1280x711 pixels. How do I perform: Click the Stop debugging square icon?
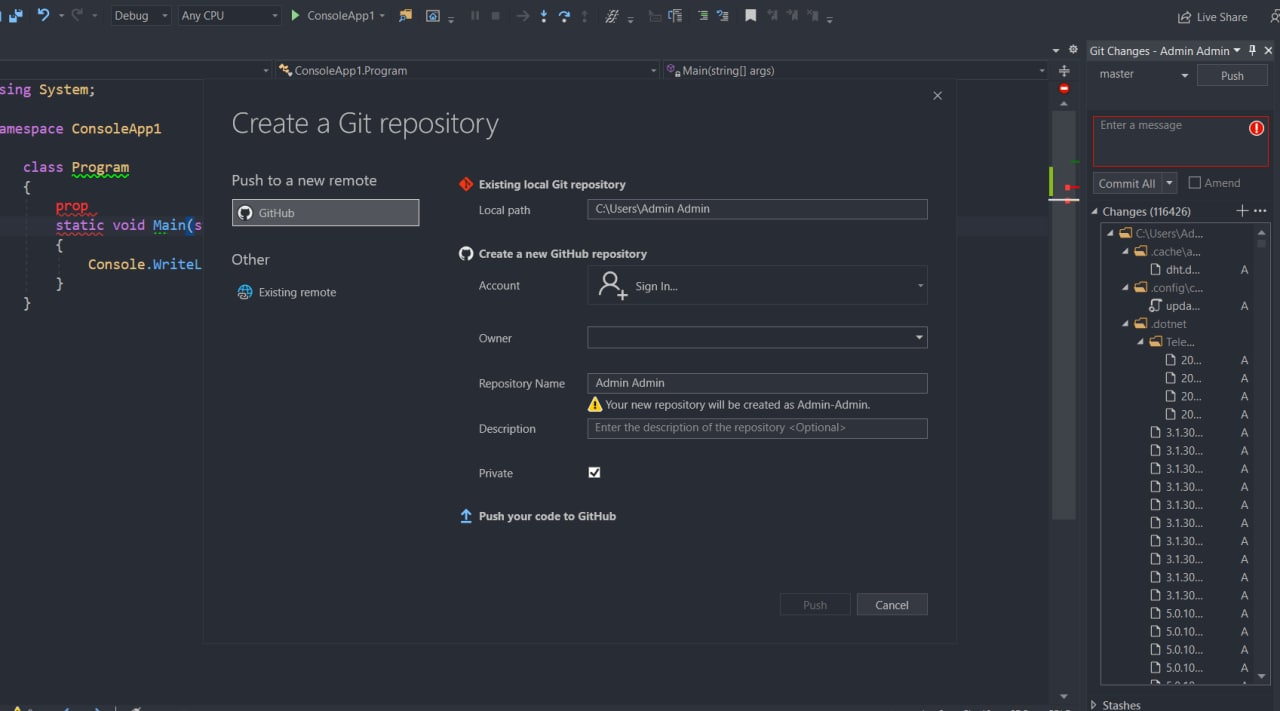click(496, 16)
